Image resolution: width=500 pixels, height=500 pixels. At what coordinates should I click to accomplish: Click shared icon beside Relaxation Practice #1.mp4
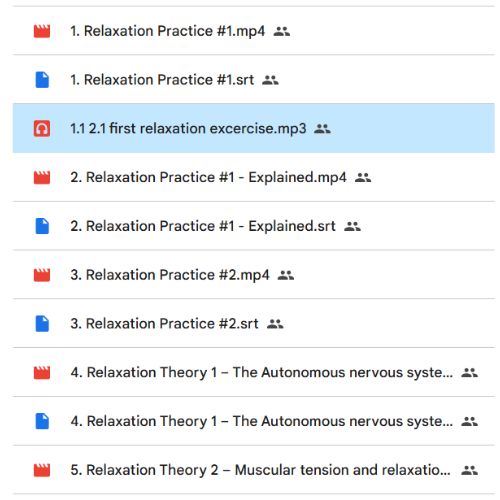[x=282, y=31]
